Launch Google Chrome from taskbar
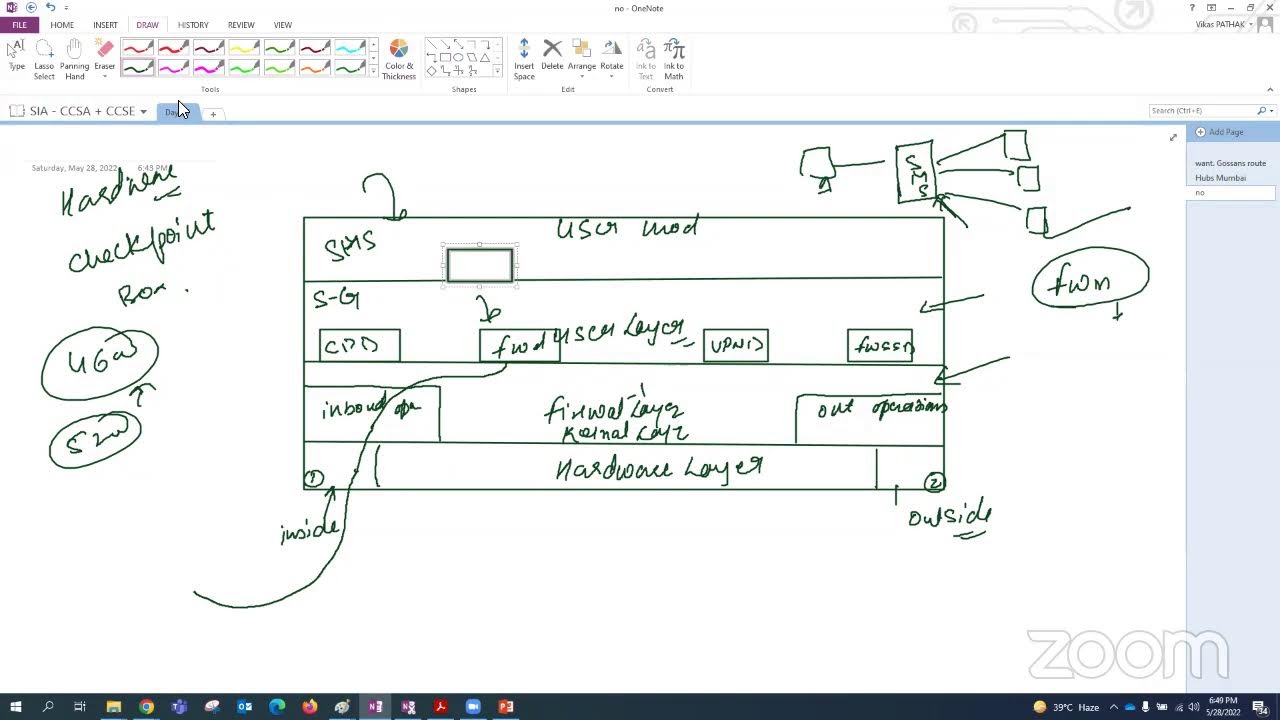The width and height of the screenshot is (1280, 720). [146, 707]
